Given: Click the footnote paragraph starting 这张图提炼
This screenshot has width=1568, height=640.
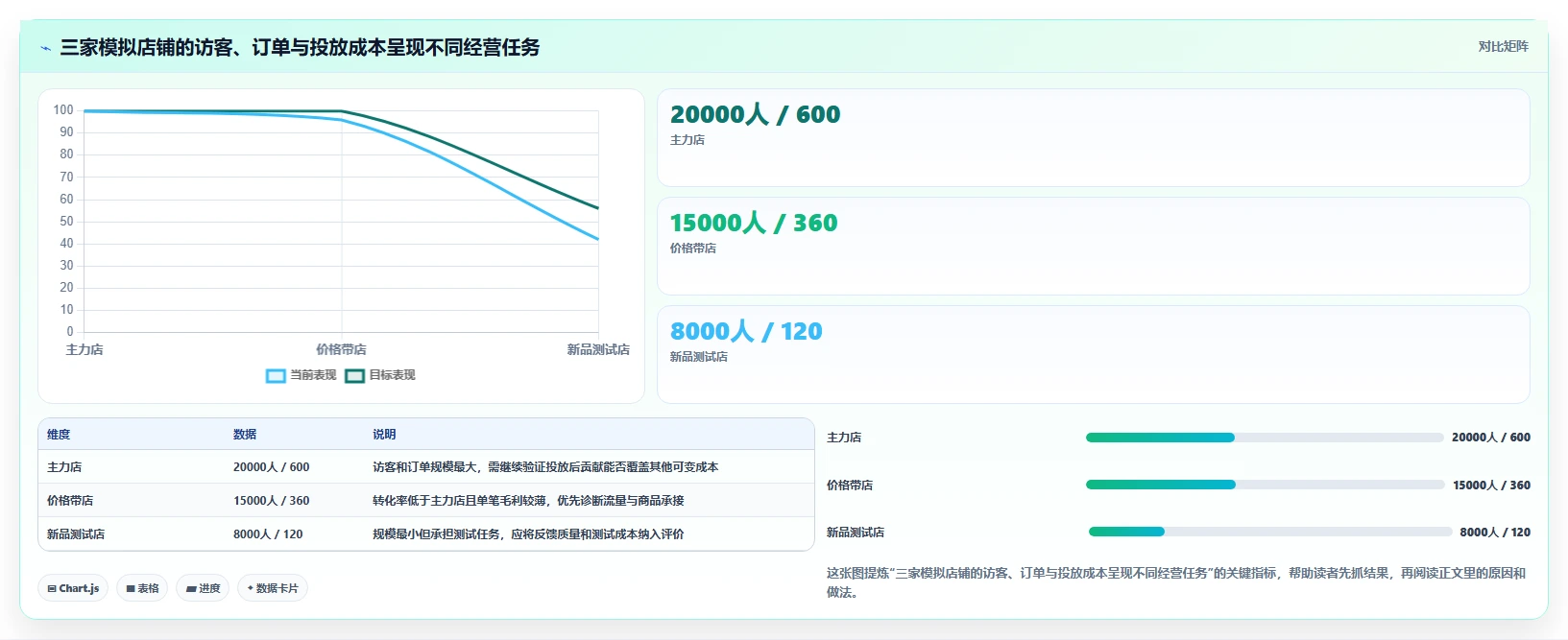Looking at the screenshot, I should click(x=1176, y=582).
